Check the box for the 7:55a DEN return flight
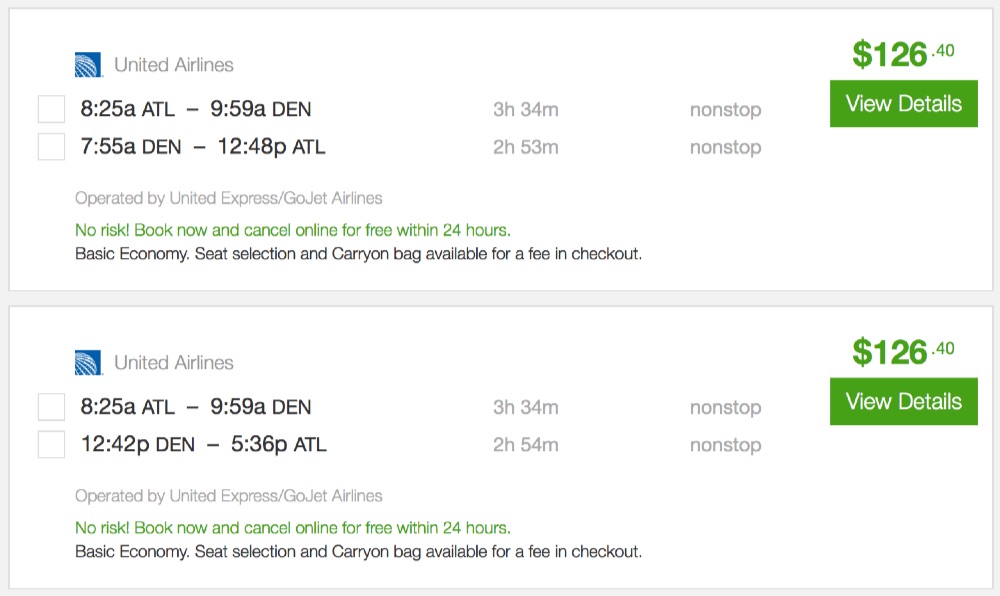 [51, 147]
